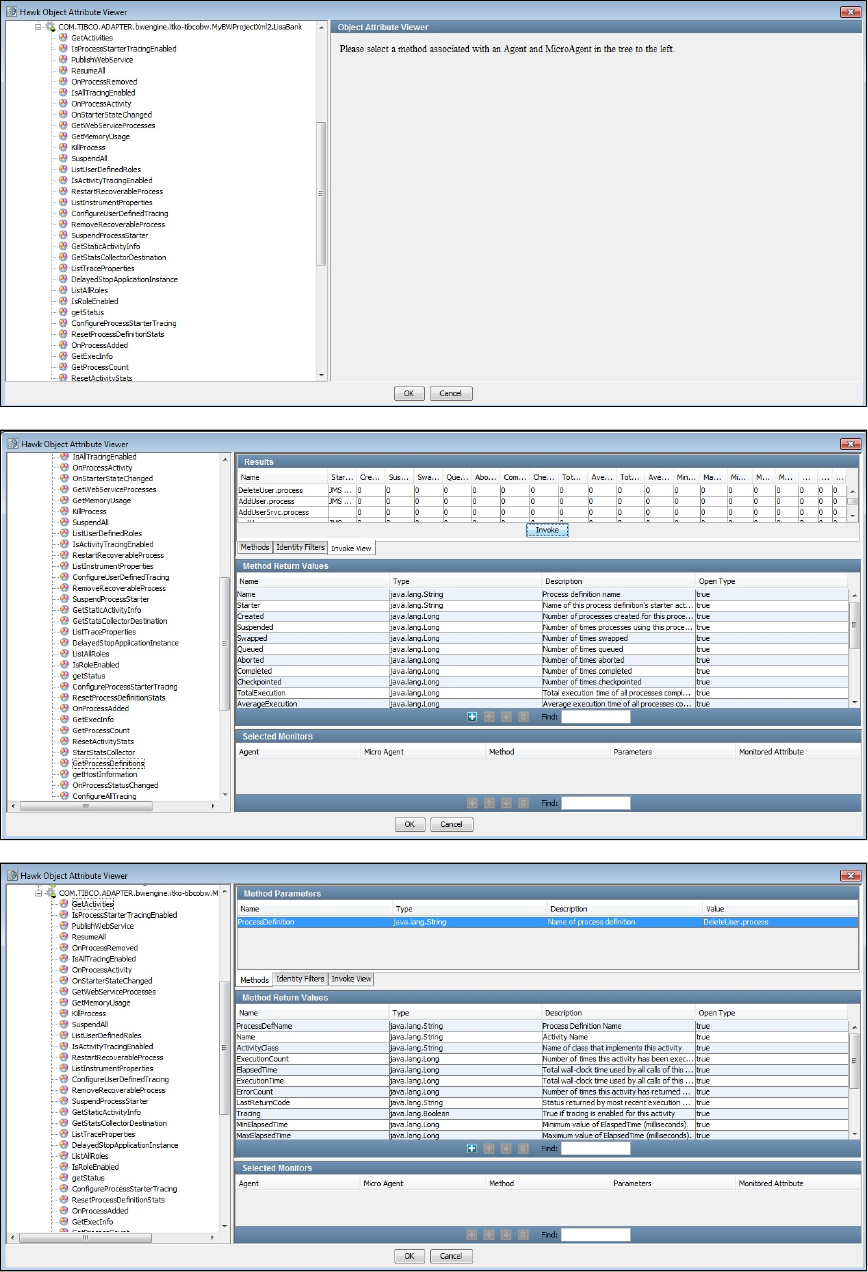Click OK in the Method Parameters window

click(x=408, y=1256)
